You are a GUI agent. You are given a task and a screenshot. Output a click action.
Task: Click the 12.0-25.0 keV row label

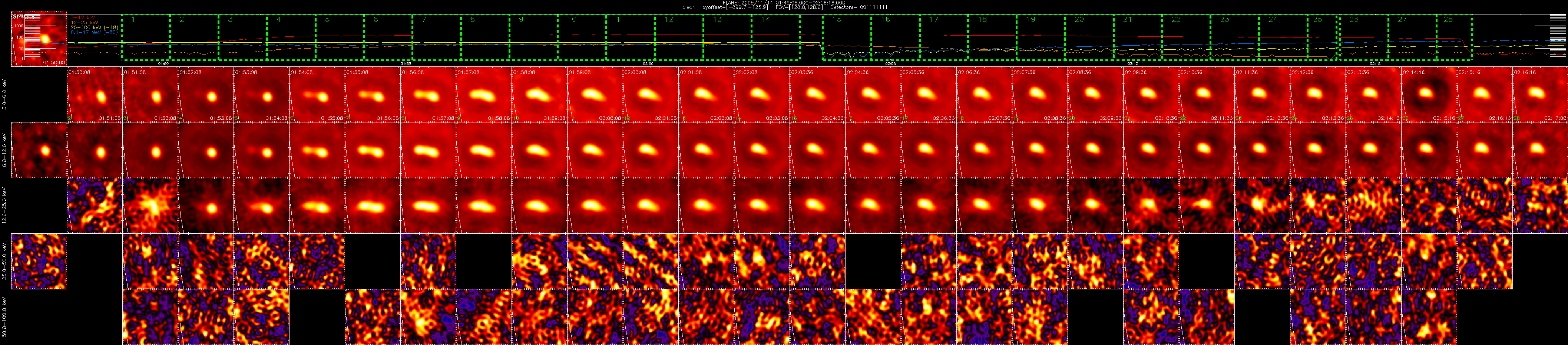pyautogui.click(x=5, y=206)
